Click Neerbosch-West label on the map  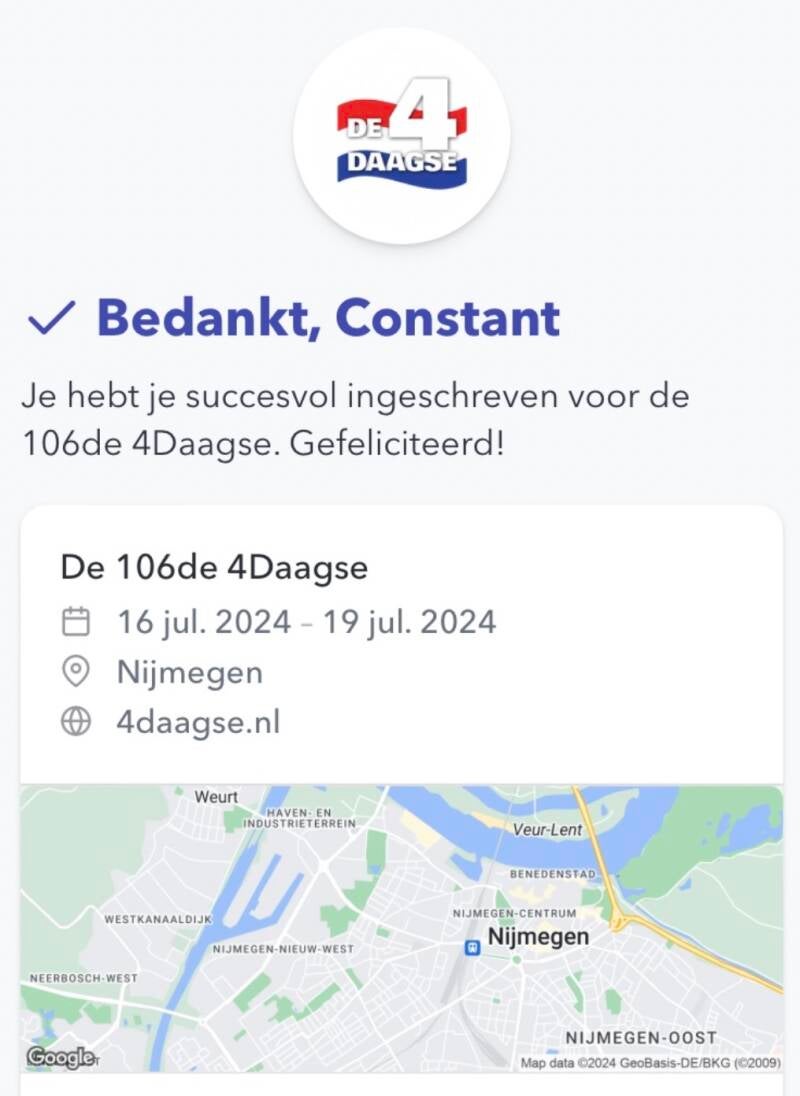click(x=84, y=977)
